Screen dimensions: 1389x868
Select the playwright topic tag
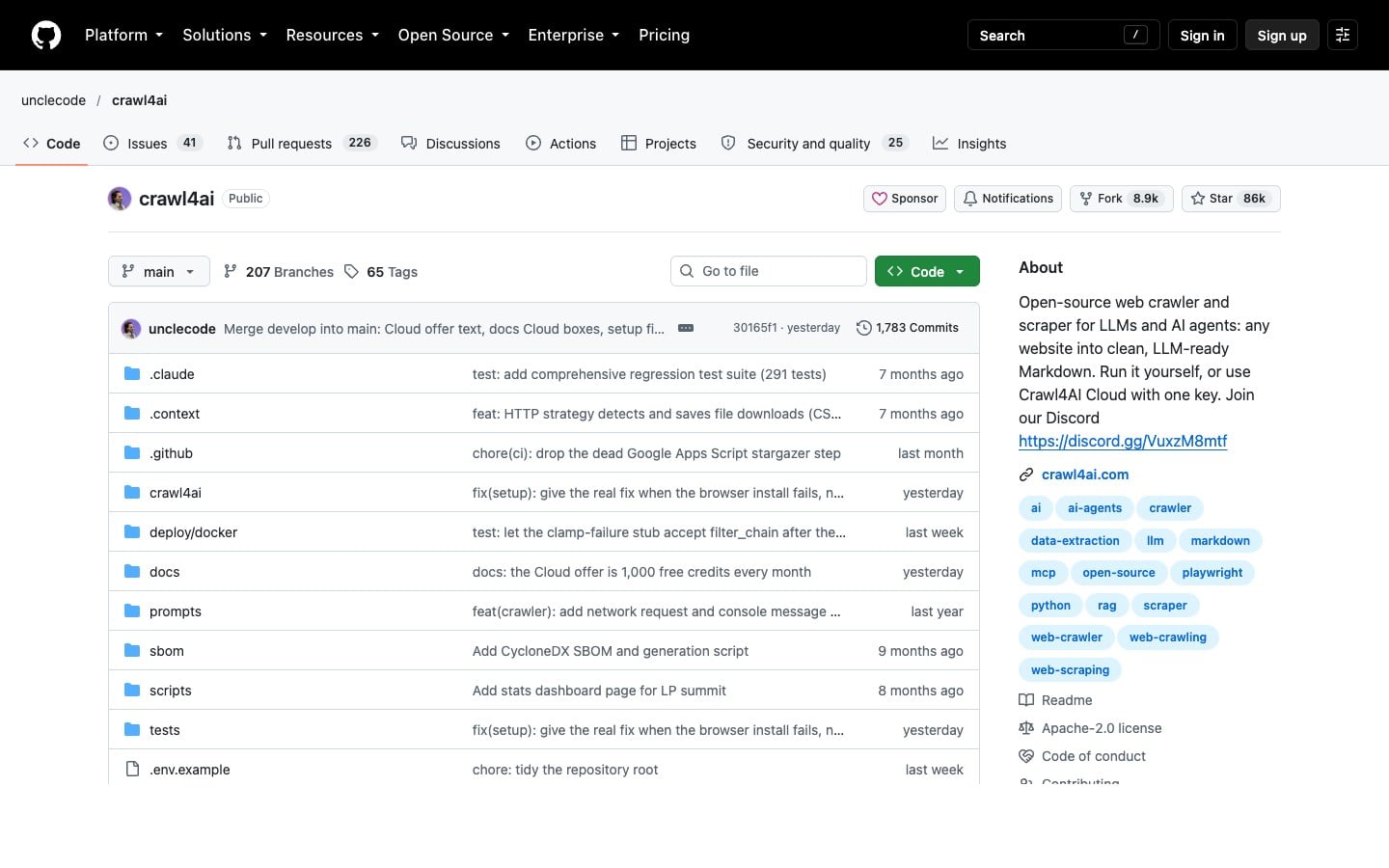coord(1212,573)
